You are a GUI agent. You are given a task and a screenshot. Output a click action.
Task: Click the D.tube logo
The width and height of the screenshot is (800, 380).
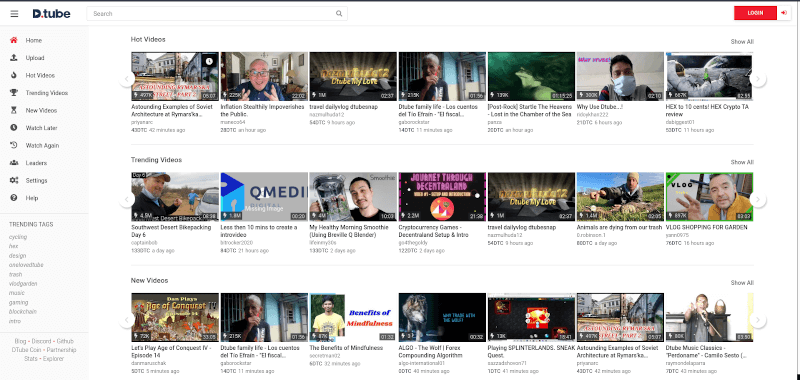click(x=52, y=14)
